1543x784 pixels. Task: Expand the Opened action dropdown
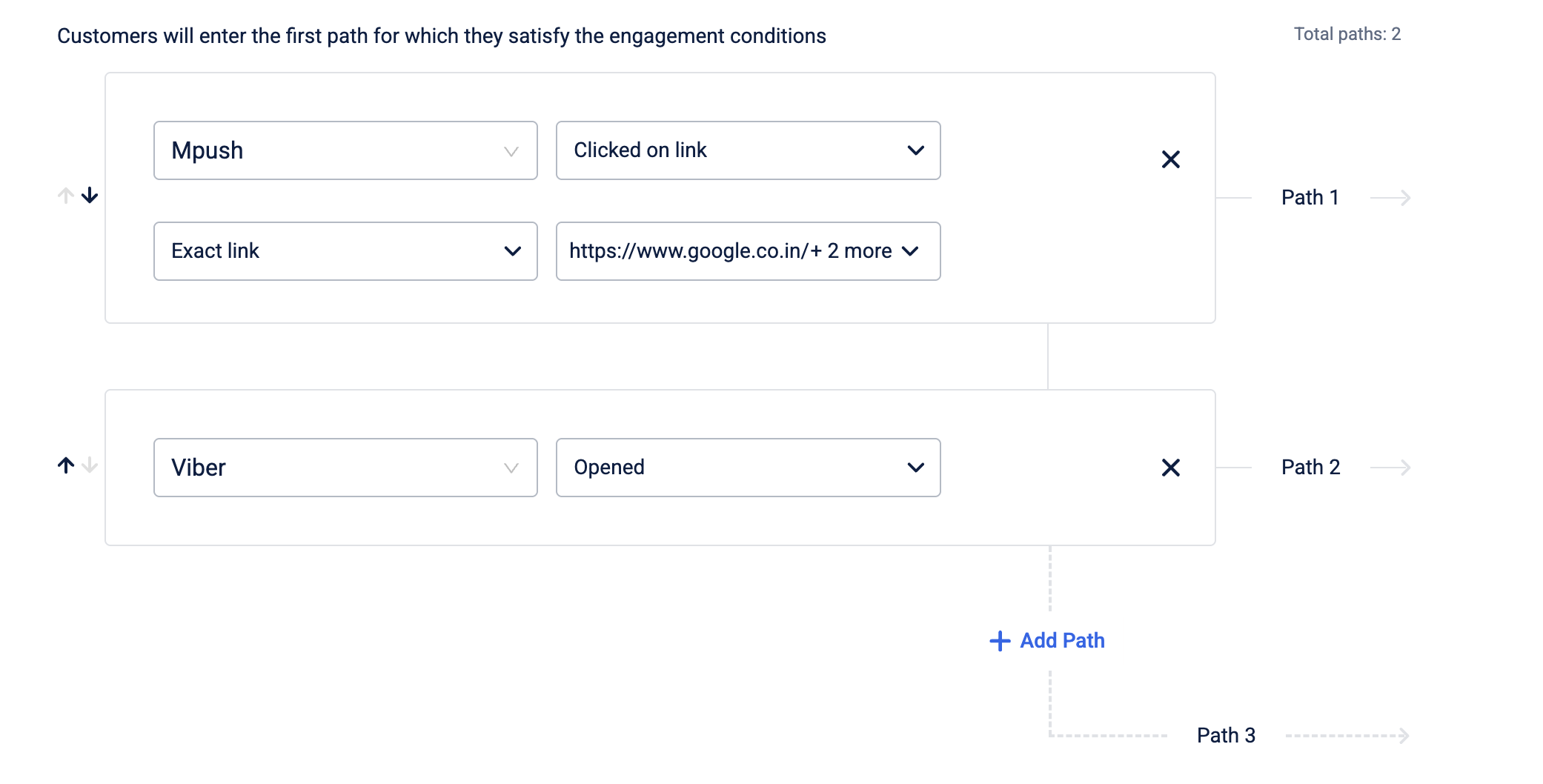pos(749,468)
